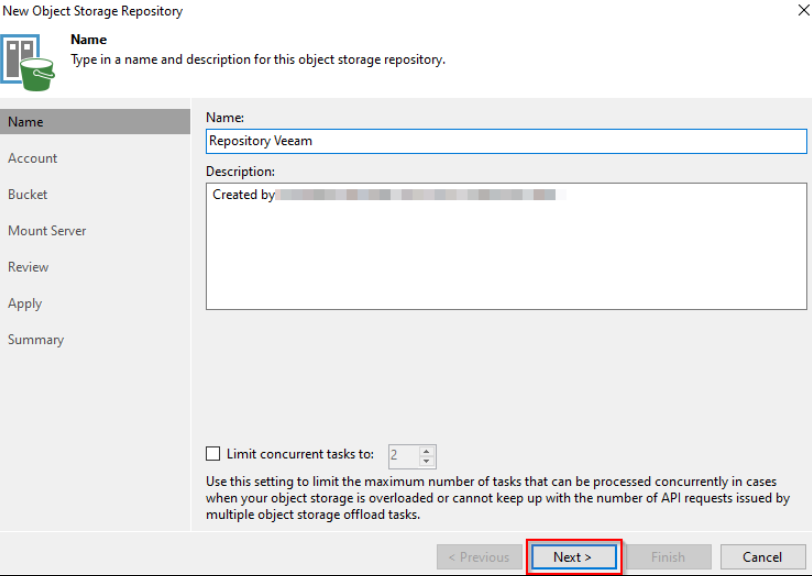Screen dimensions: 812x576
Task: Click the Finish button
Action: 668,557
